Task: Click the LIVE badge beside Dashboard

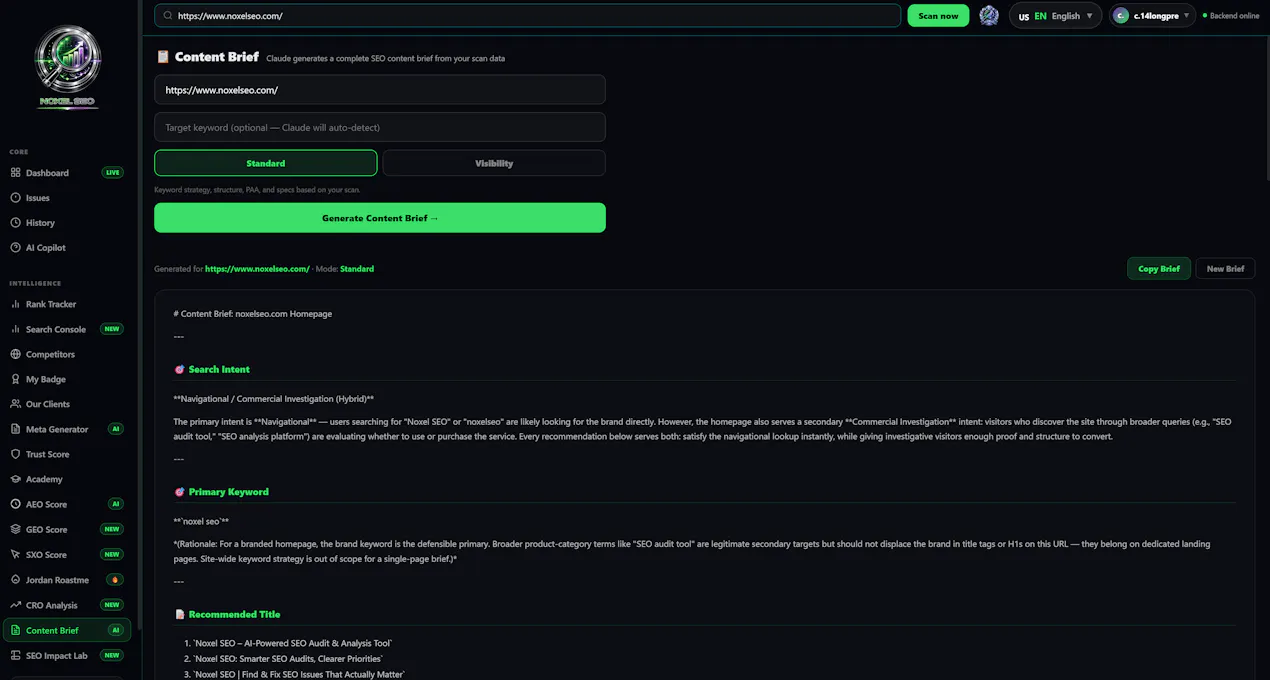Action: (x=113, y=173)
